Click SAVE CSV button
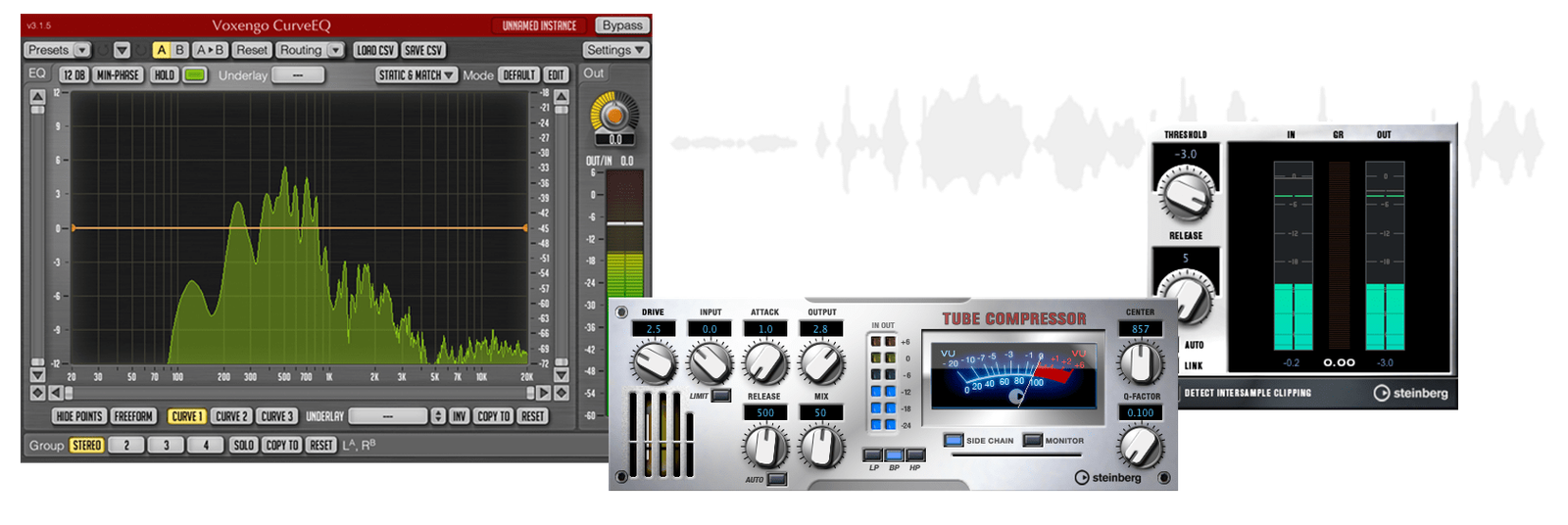 pos(423,50)
